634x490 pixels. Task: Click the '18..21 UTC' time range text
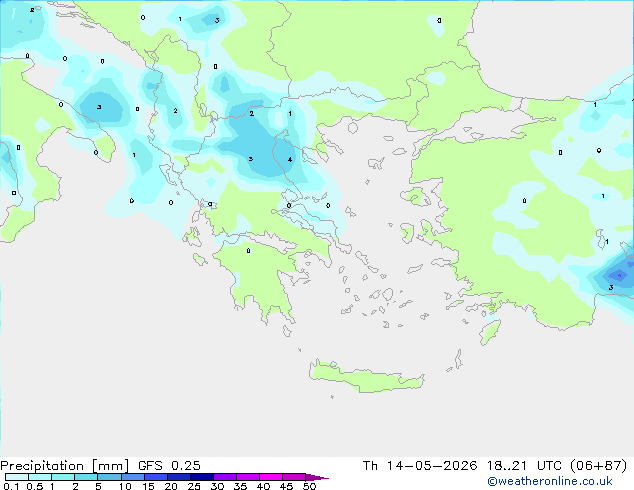tap(524, 466)
